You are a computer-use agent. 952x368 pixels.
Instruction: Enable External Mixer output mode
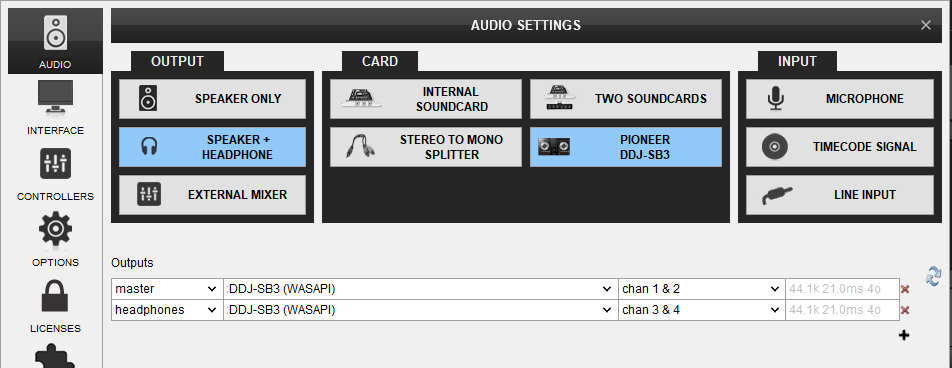(x=212, y=195)
